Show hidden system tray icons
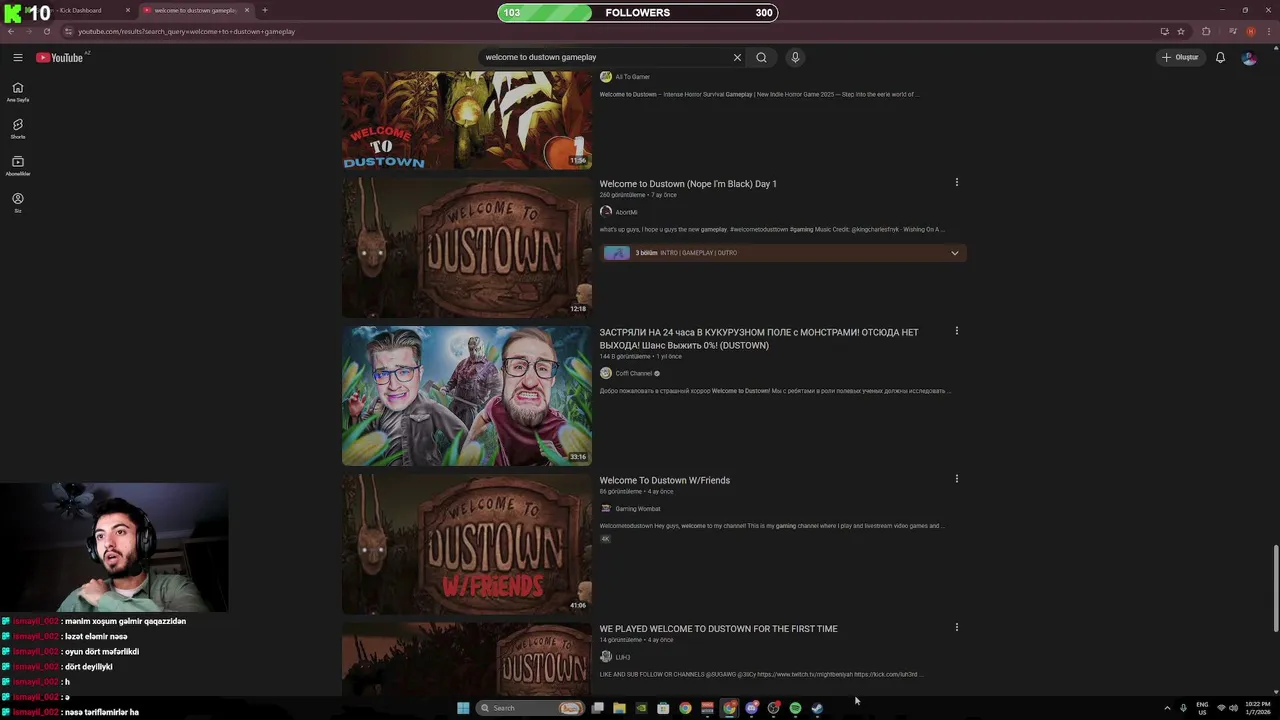 click(1167, 708)
